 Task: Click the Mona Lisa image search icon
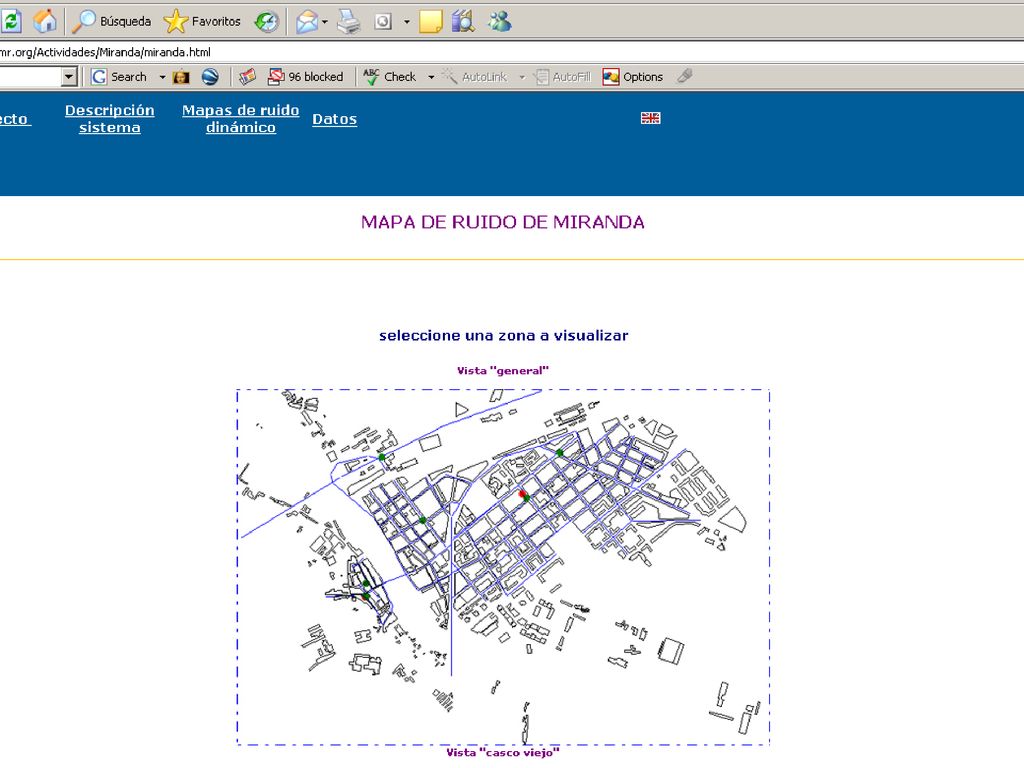[x=181, y=77]
